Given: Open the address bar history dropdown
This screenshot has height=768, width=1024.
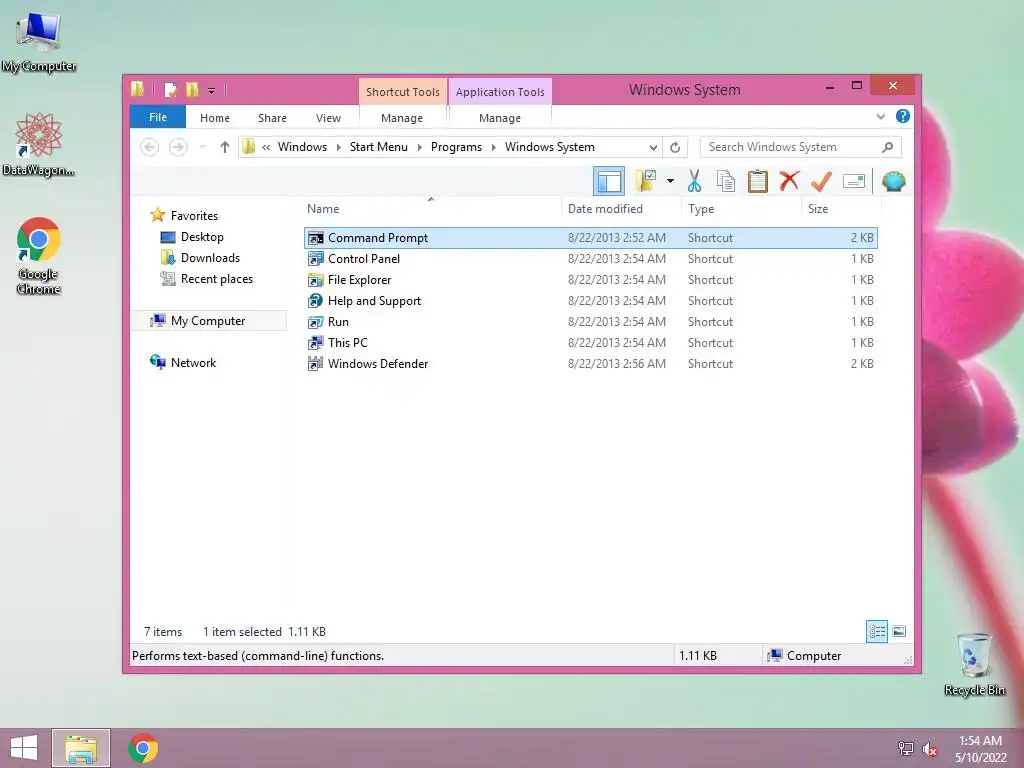Looking at the screenshot, I should (652, 148).
